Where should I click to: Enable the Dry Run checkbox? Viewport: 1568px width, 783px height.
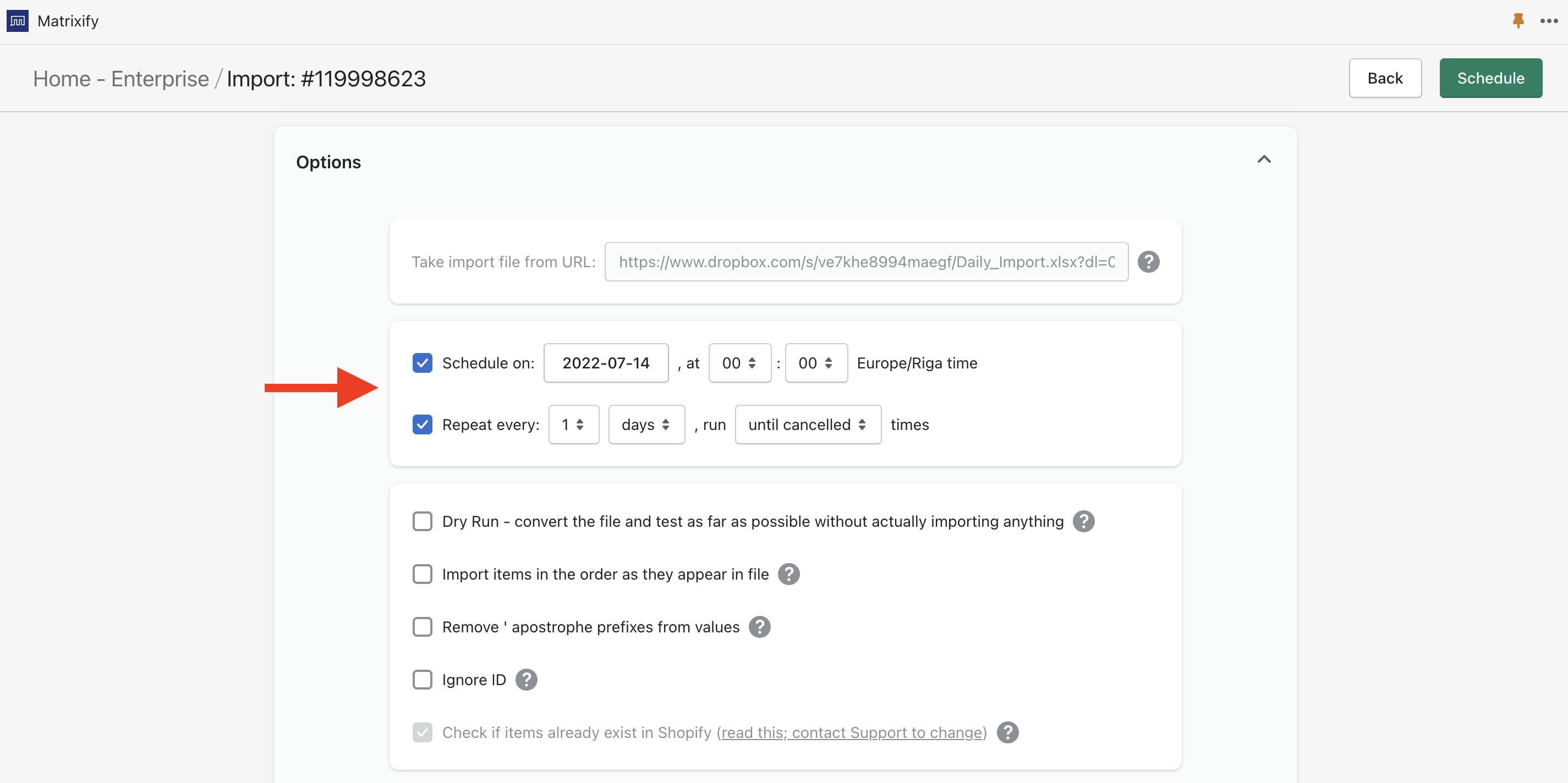click(x=423, y=521)
